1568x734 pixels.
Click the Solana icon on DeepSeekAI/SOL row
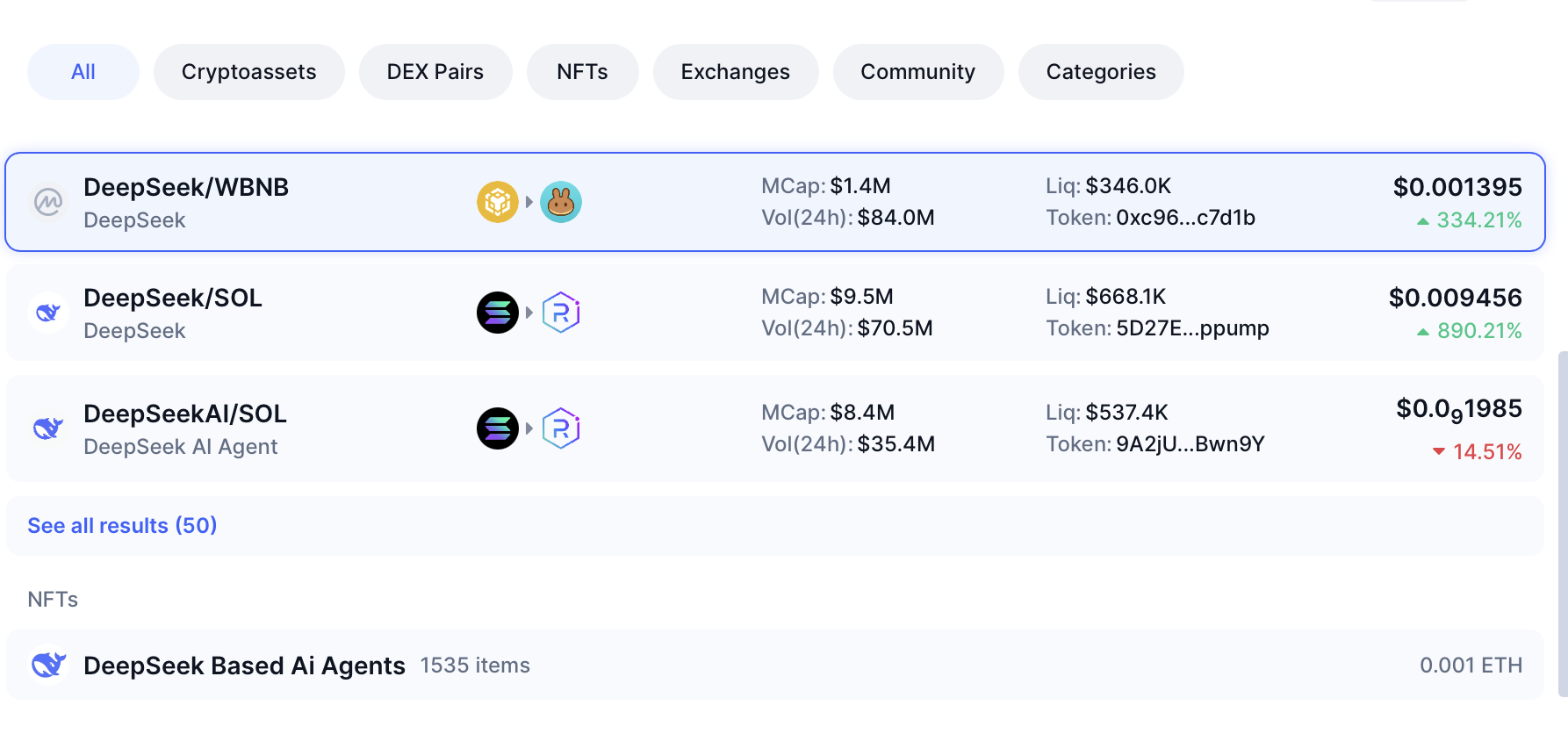(x=497, y=428)
